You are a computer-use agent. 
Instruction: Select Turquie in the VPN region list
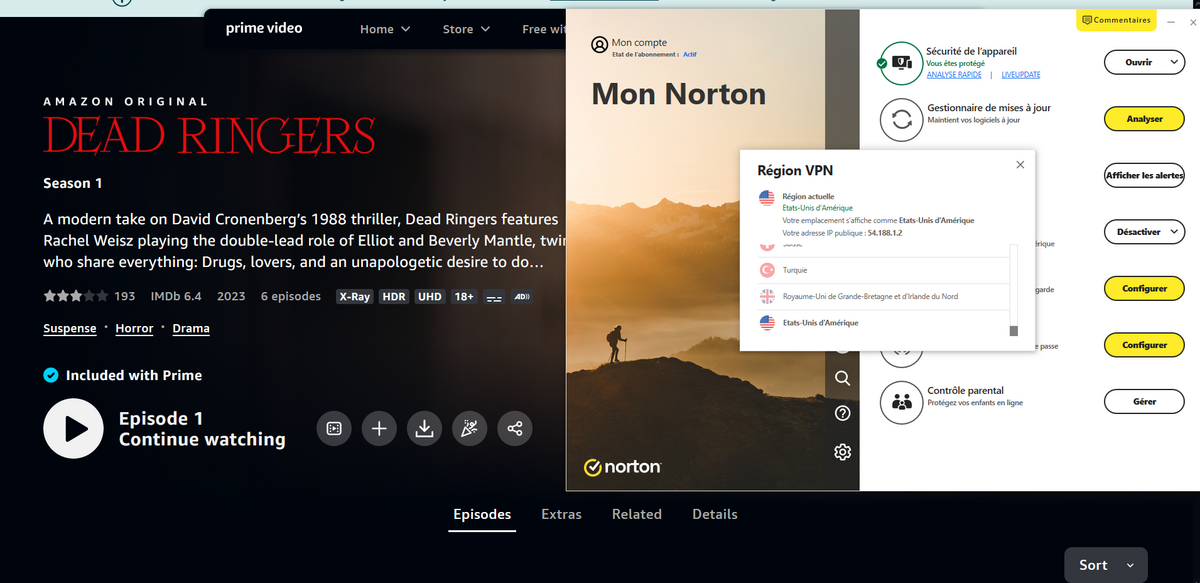885,270
